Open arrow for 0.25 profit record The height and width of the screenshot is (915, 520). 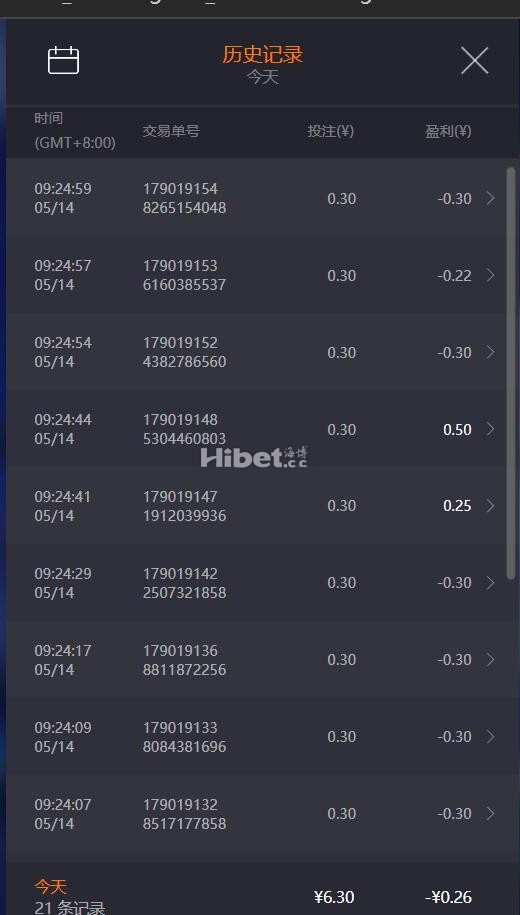(x=490, y=505)
